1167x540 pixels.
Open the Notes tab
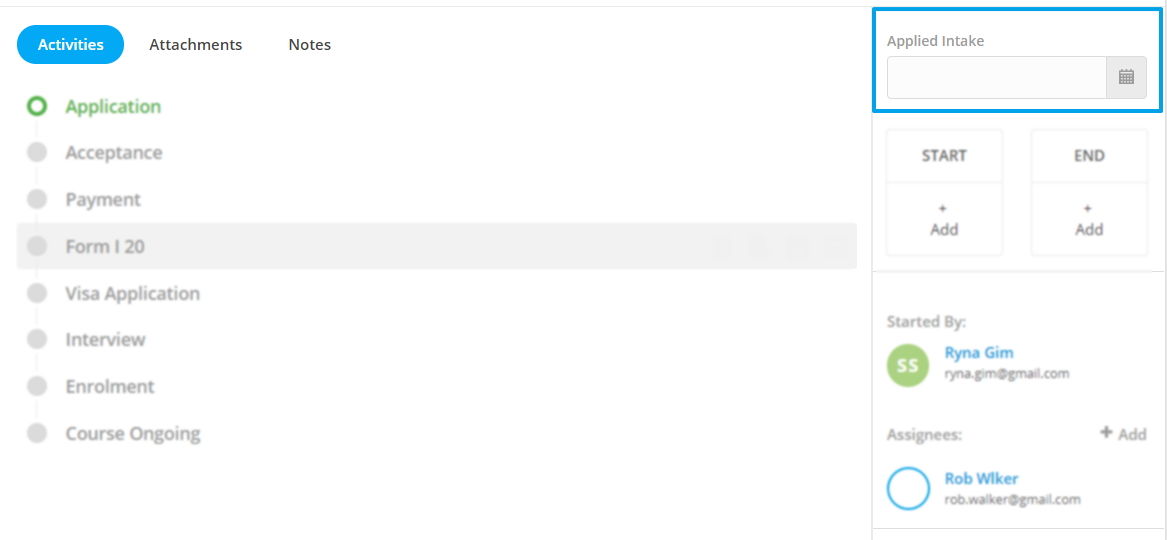pos(310,45)
